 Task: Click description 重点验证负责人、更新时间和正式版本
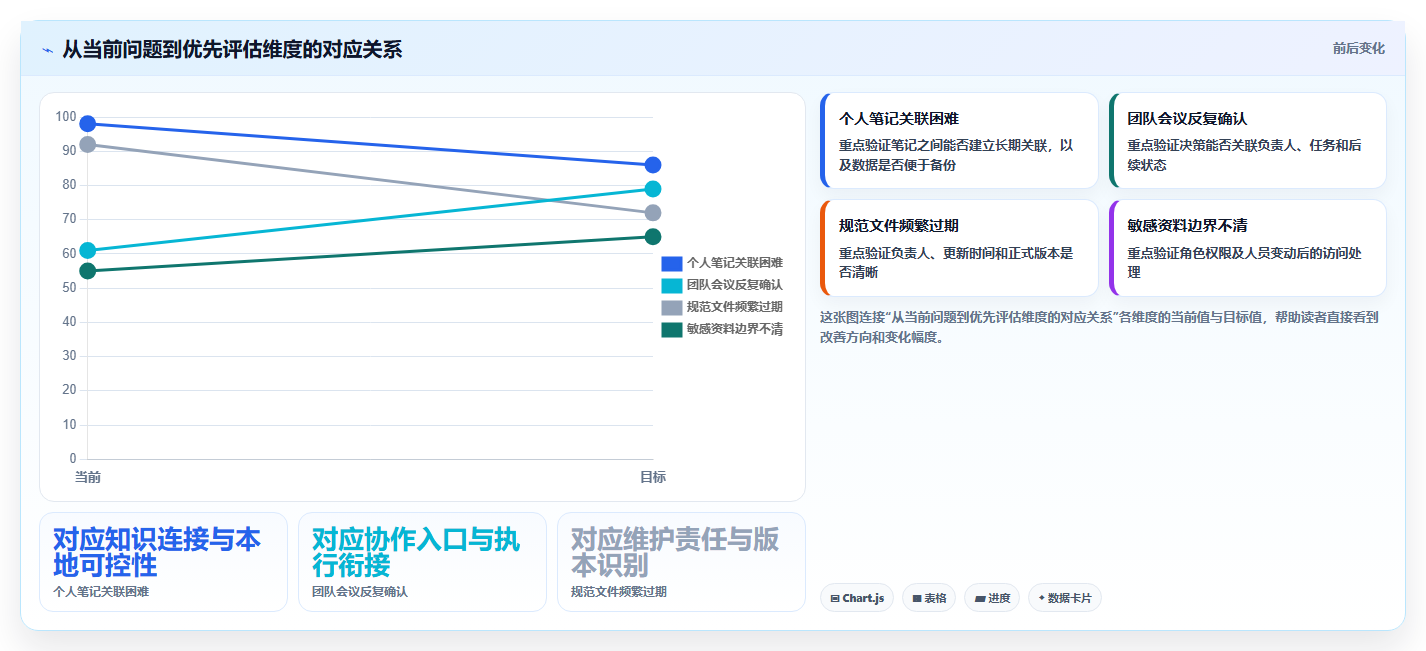tap(955, 263)
